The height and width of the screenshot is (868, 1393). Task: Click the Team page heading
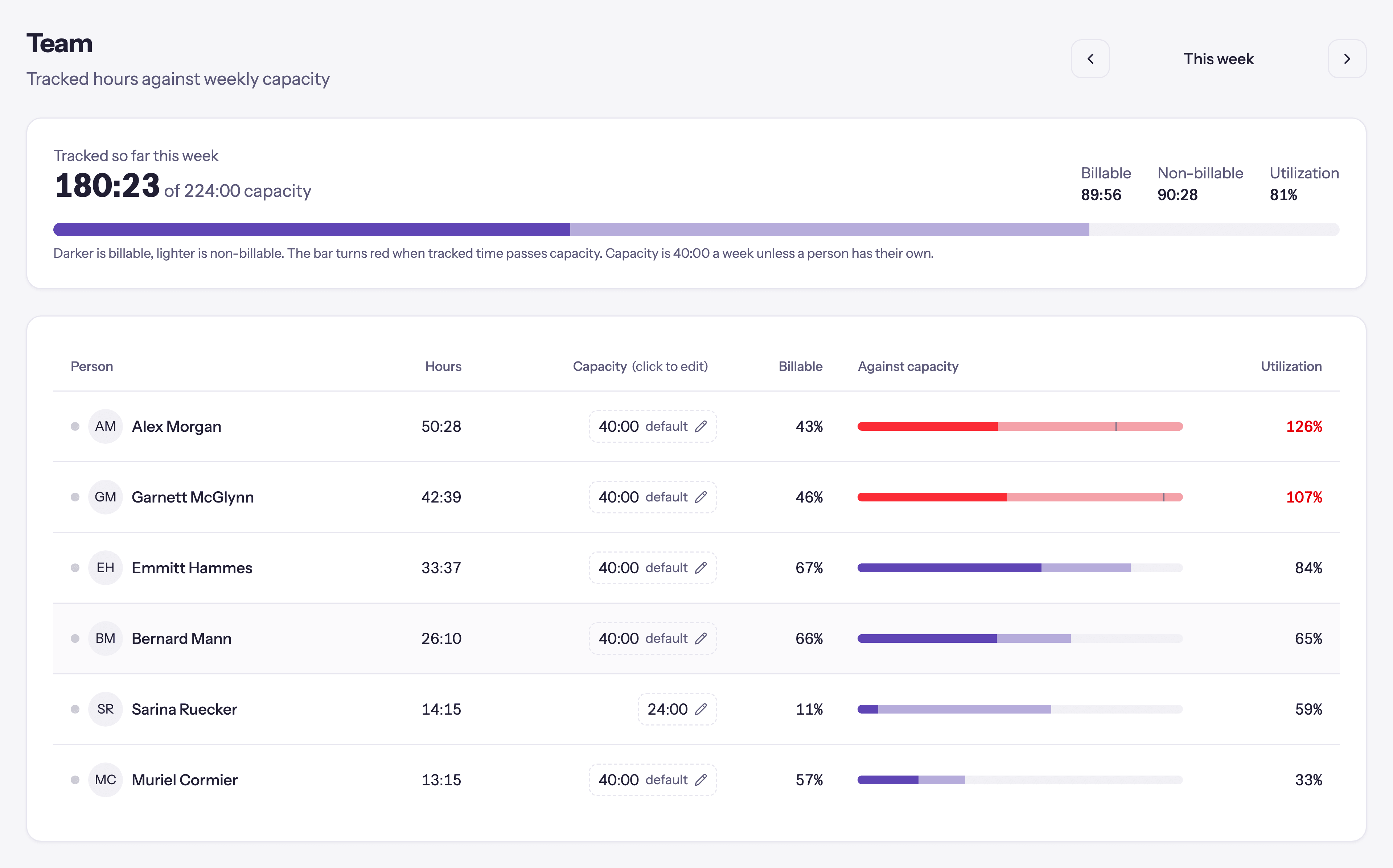[59, 43]
